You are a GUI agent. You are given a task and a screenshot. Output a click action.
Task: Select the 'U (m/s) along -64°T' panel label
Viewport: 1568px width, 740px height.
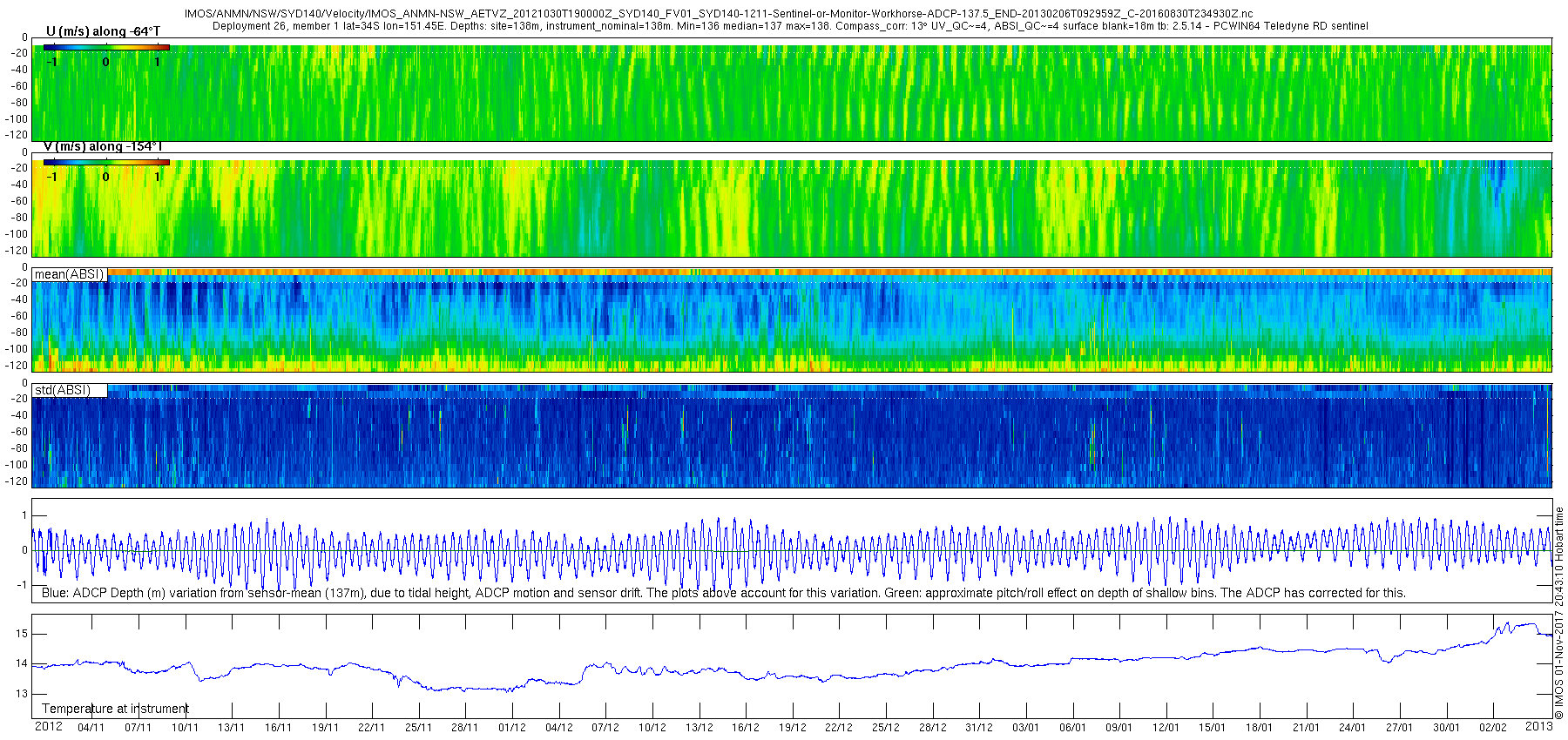click(x=103, y=31)
